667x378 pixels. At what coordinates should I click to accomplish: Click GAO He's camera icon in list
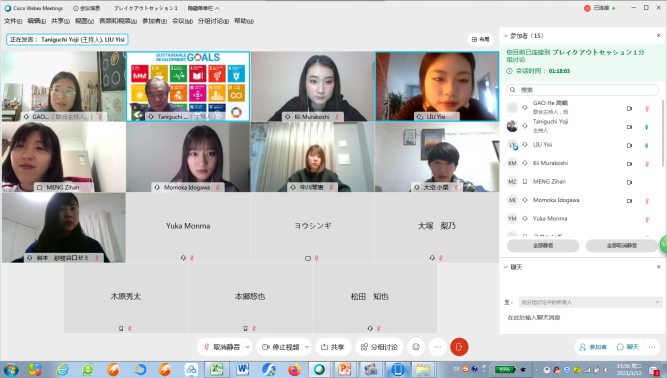coord(629,108)
